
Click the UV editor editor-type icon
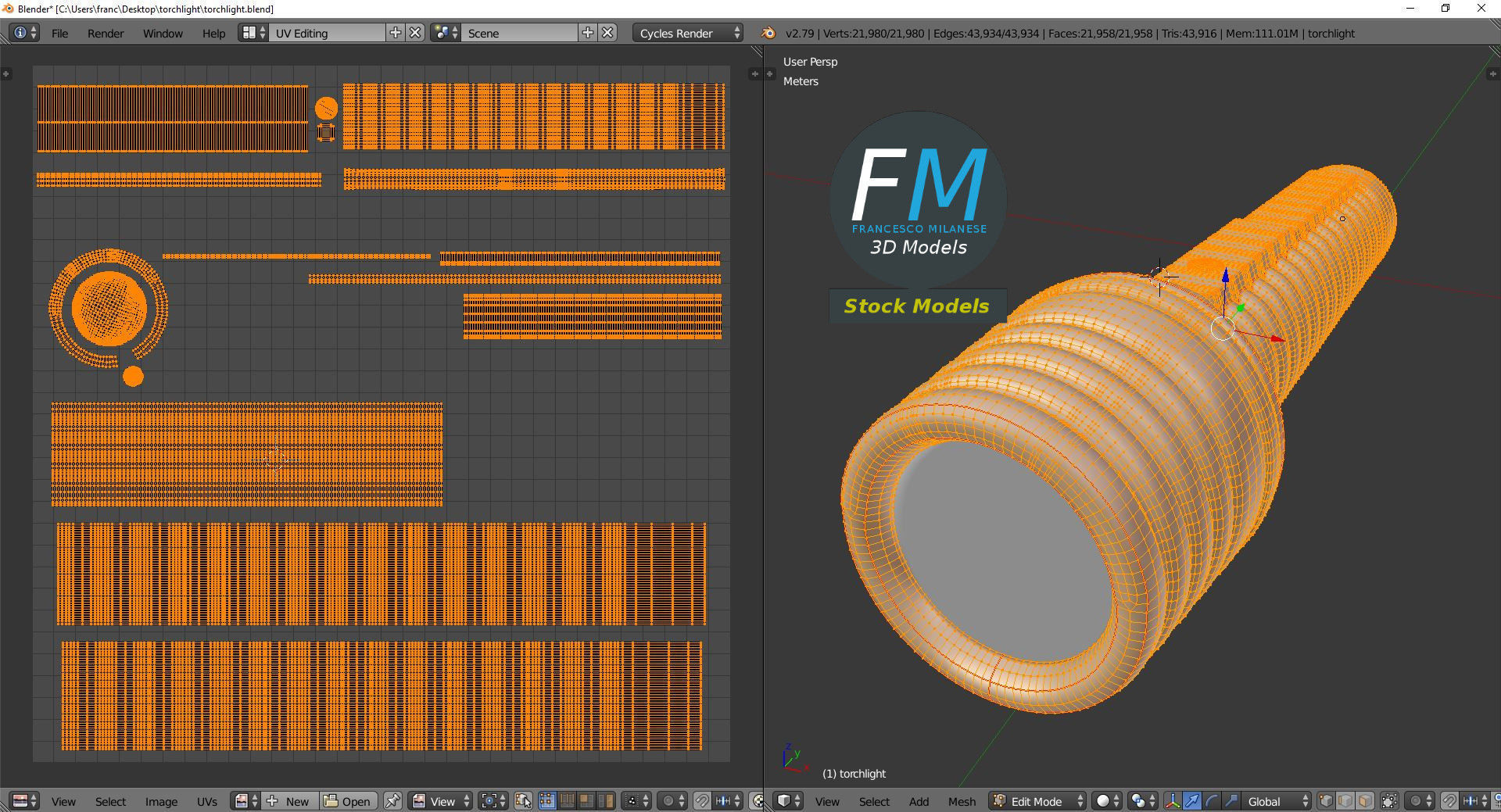[x=23, y=801]
